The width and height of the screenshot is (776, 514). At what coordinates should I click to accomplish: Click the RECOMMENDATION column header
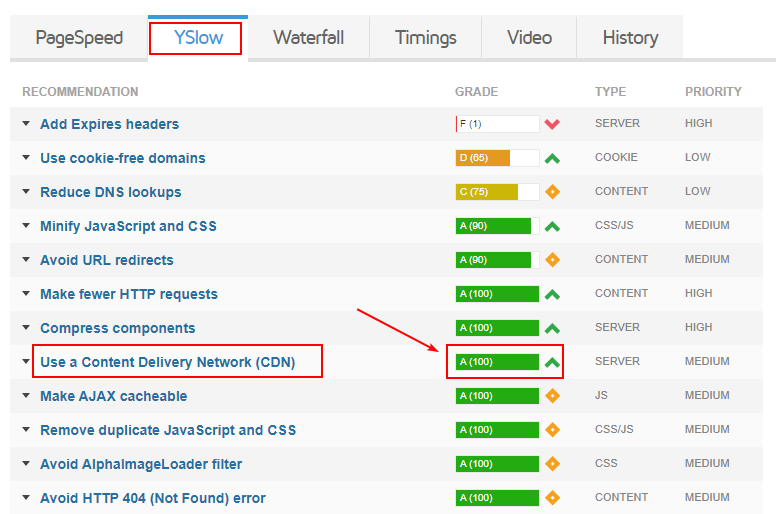click(x=80, y=92)
